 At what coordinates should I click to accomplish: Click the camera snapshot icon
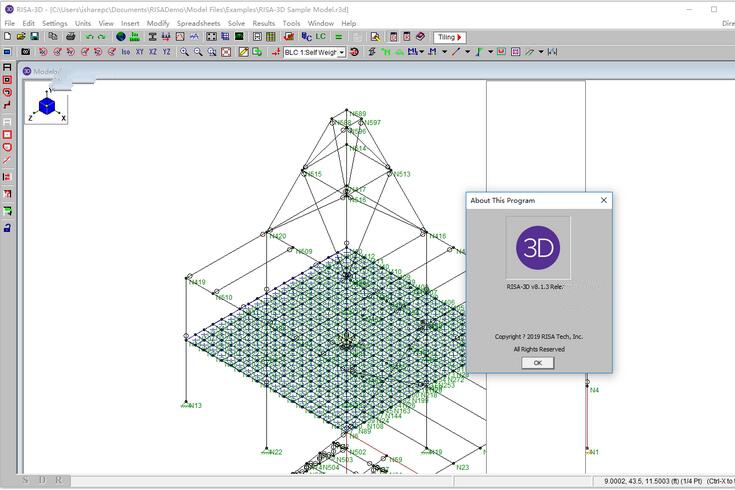point(26,52)
